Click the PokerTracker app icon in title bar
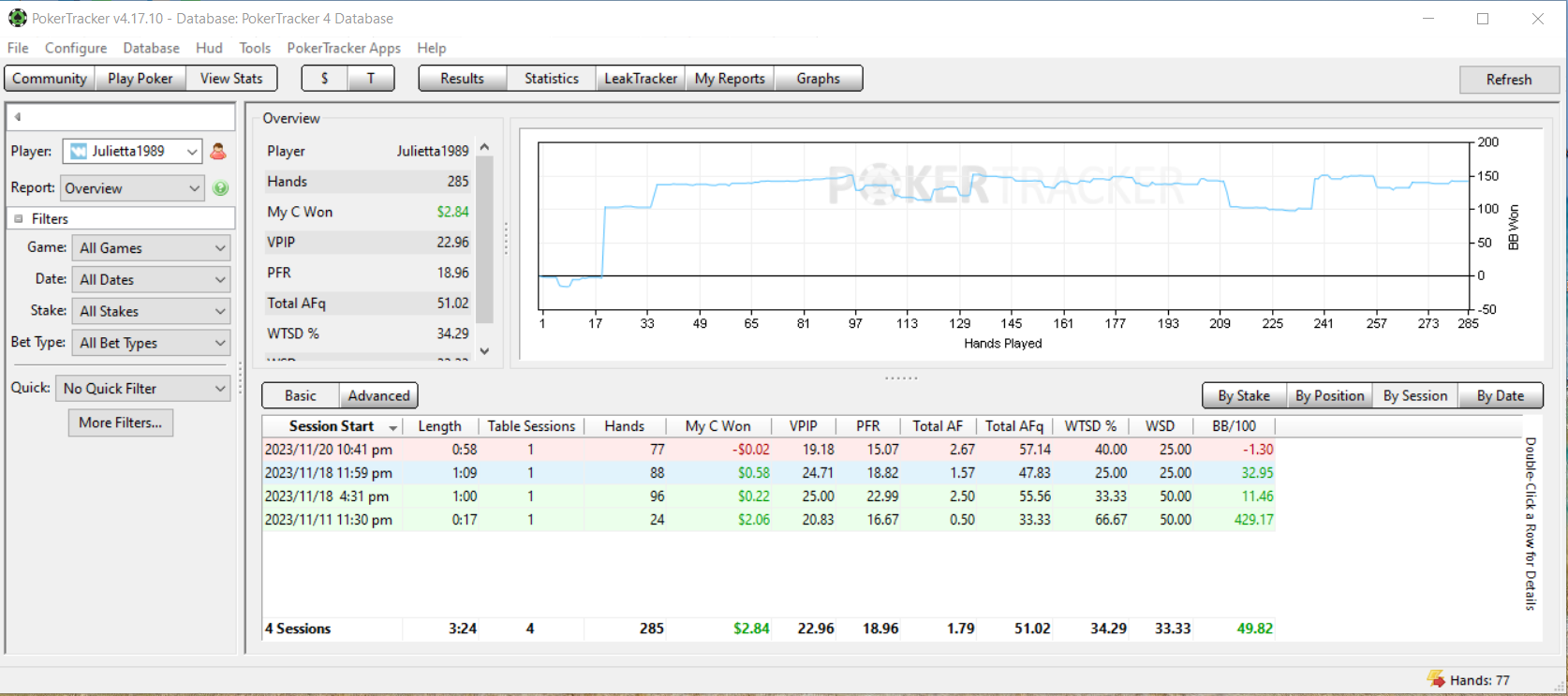 tap(17, 18)
